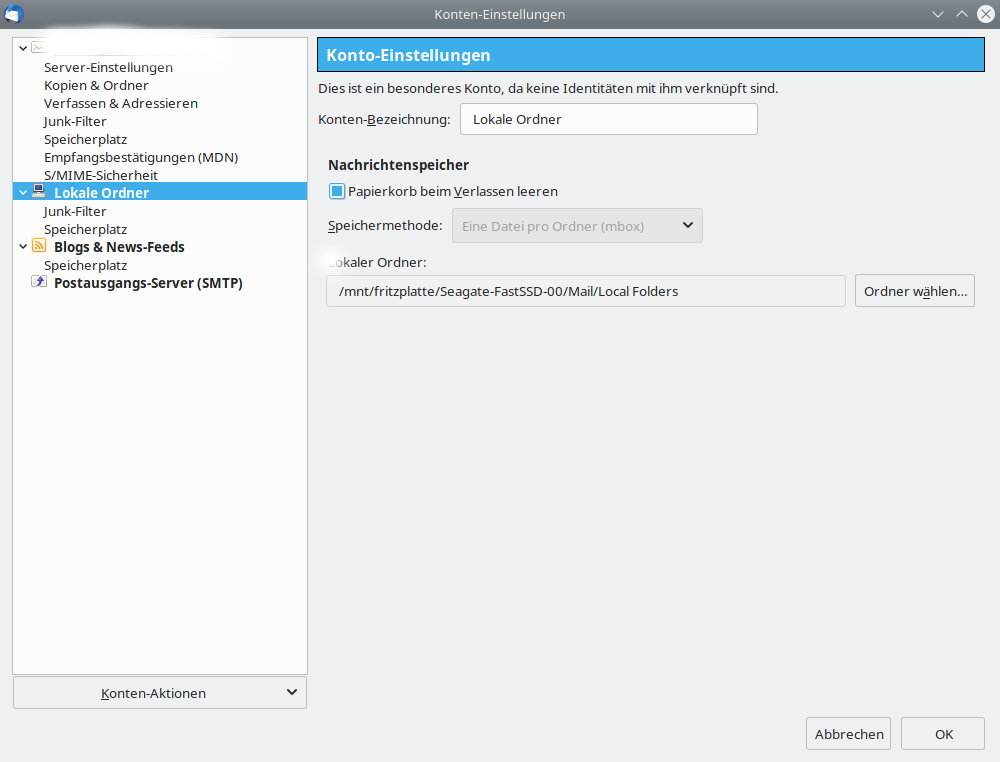Open the Speichermethode dropdown
1000x762 pixels.
tap(577, 226)
